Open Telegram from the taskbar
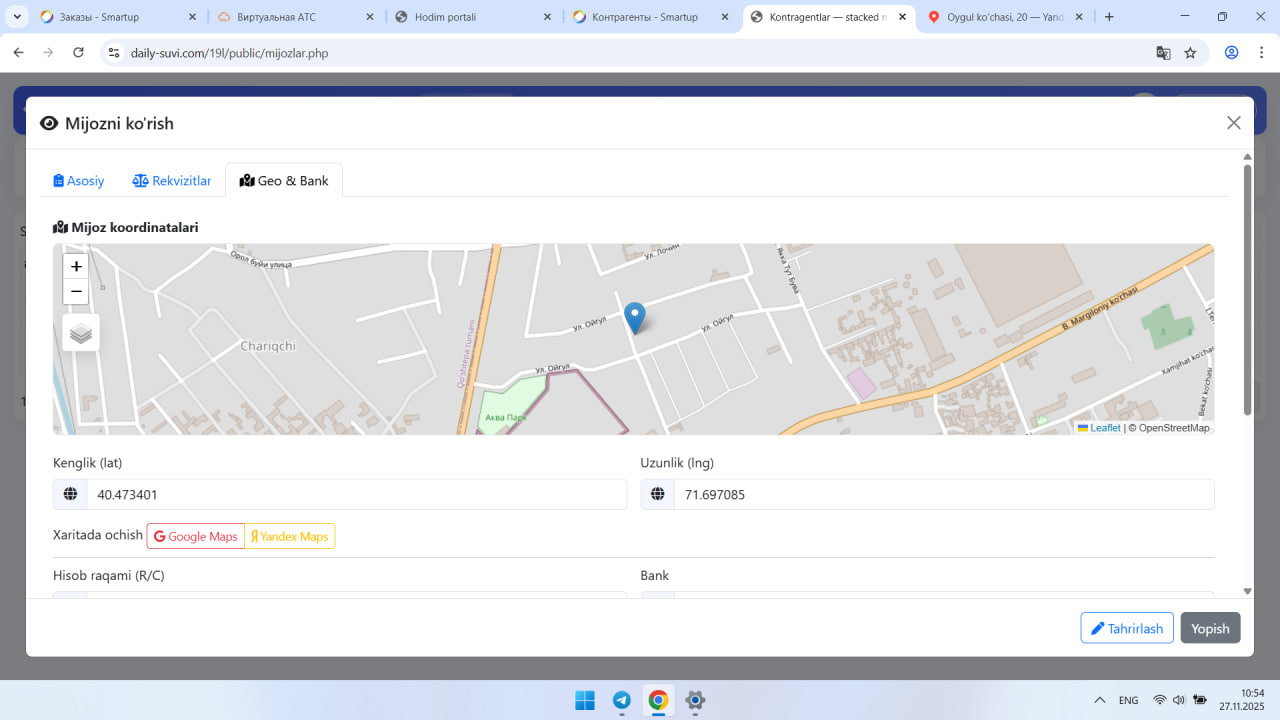Image resolution: width=1280 pixels, height=720 pixels. click(621, 700)
